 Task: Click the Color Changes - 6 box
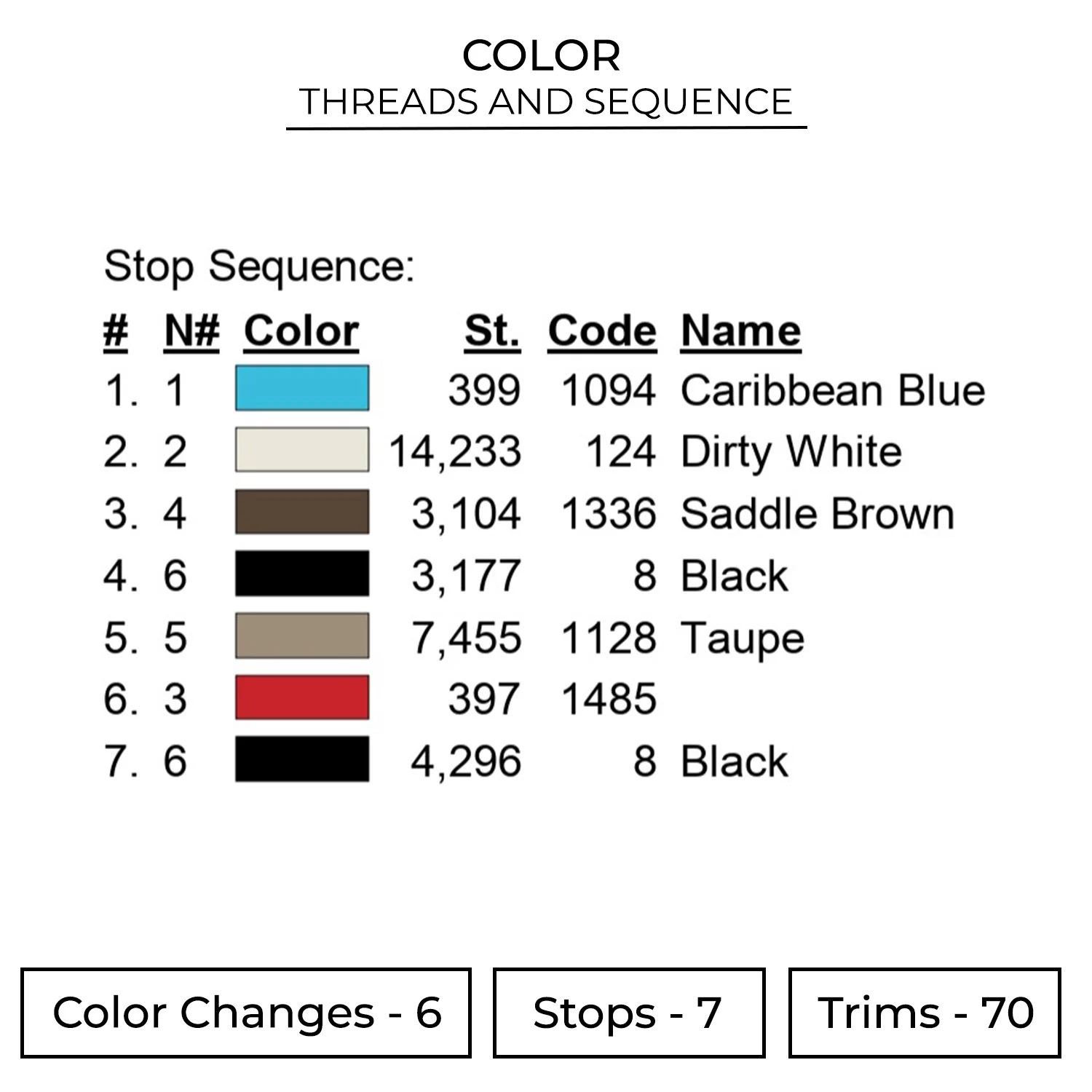(246, 1013)
